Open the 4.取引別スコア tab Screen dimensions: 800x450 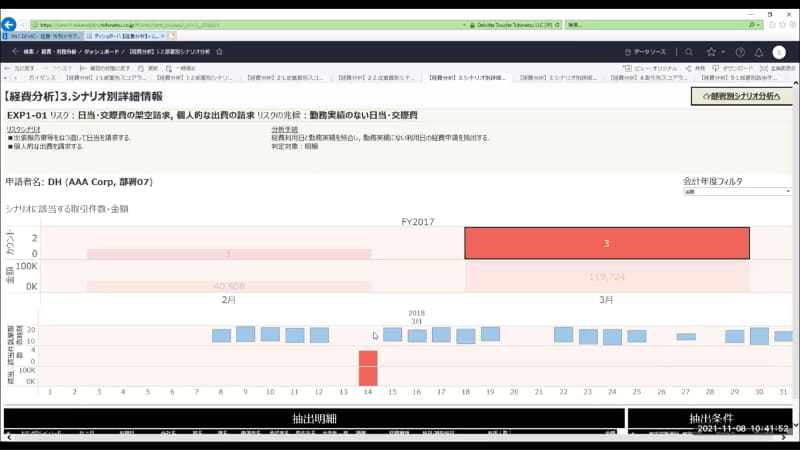(648, 78)
